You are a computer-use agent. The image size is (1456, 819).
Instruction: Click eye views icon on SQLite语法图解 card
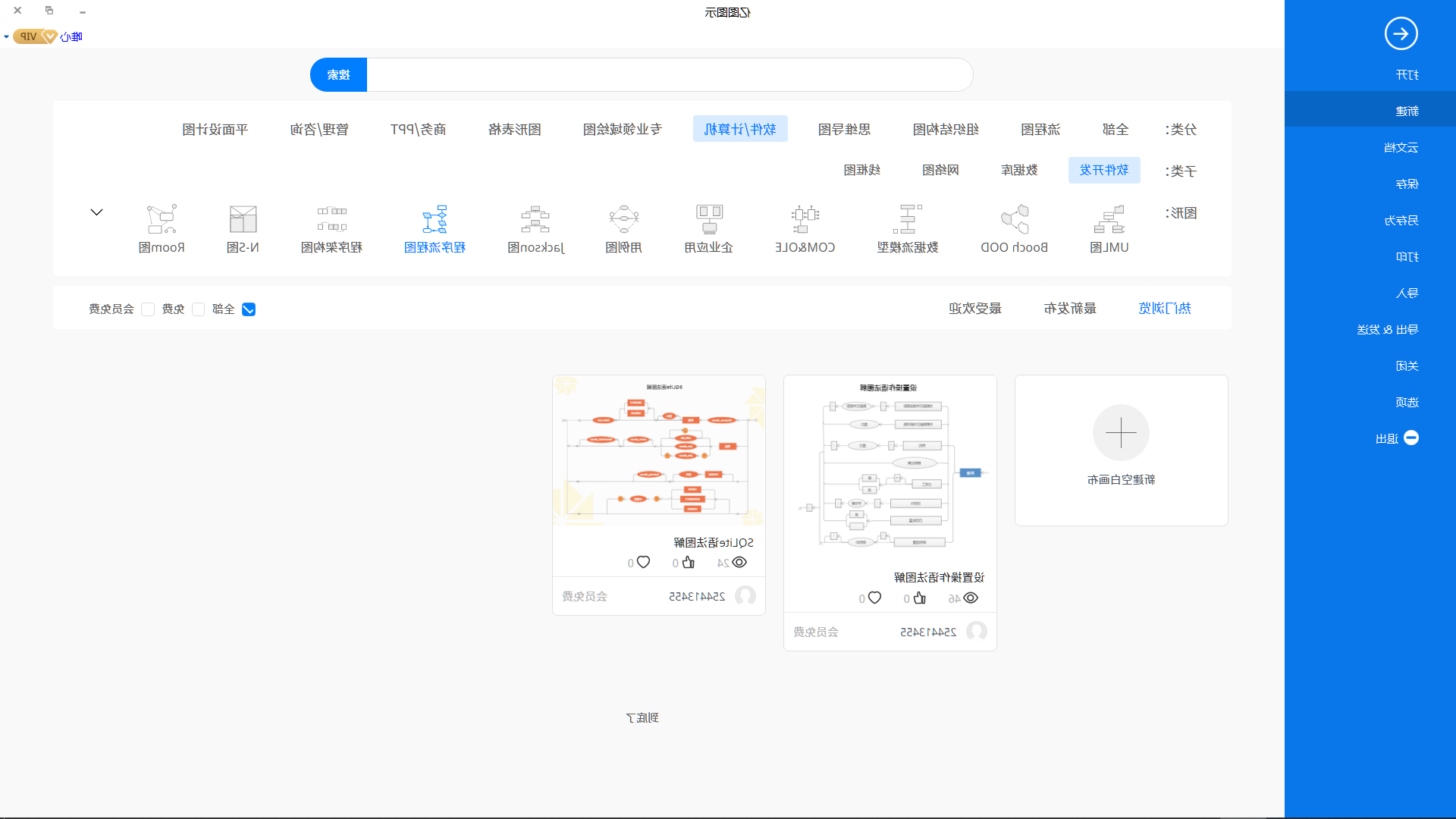739,562
